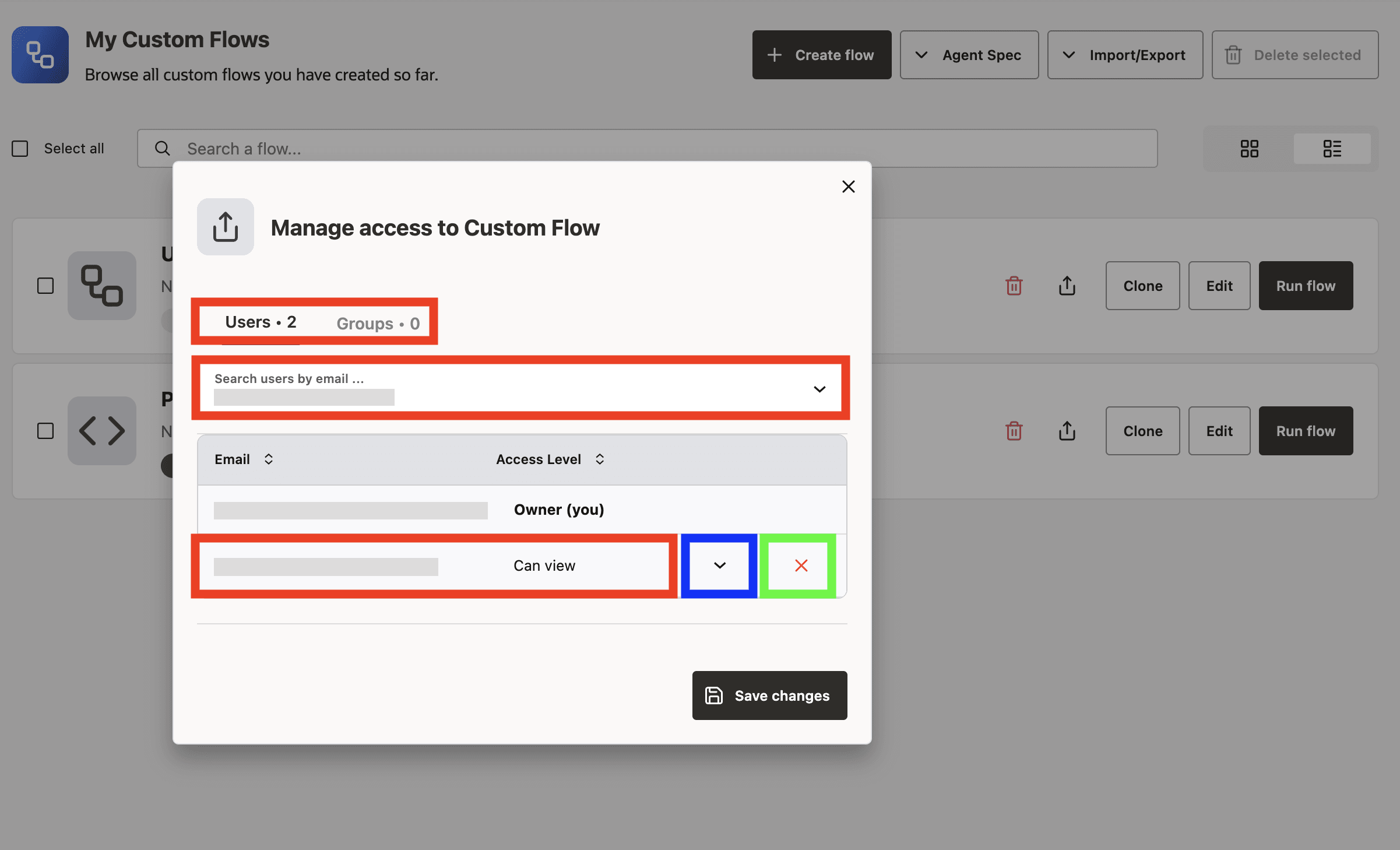
Task: Edit the first flow
Action: [1219, 286]
